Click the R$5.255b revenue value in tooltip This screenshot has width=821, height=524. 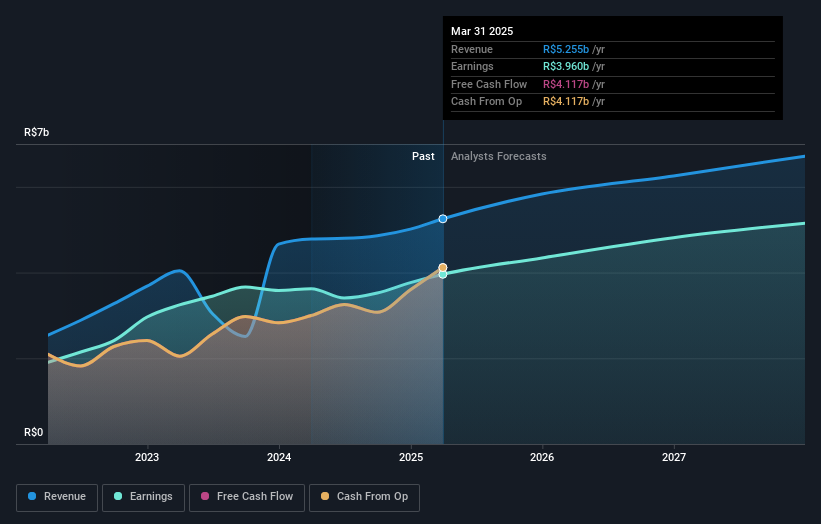point(566,50)
